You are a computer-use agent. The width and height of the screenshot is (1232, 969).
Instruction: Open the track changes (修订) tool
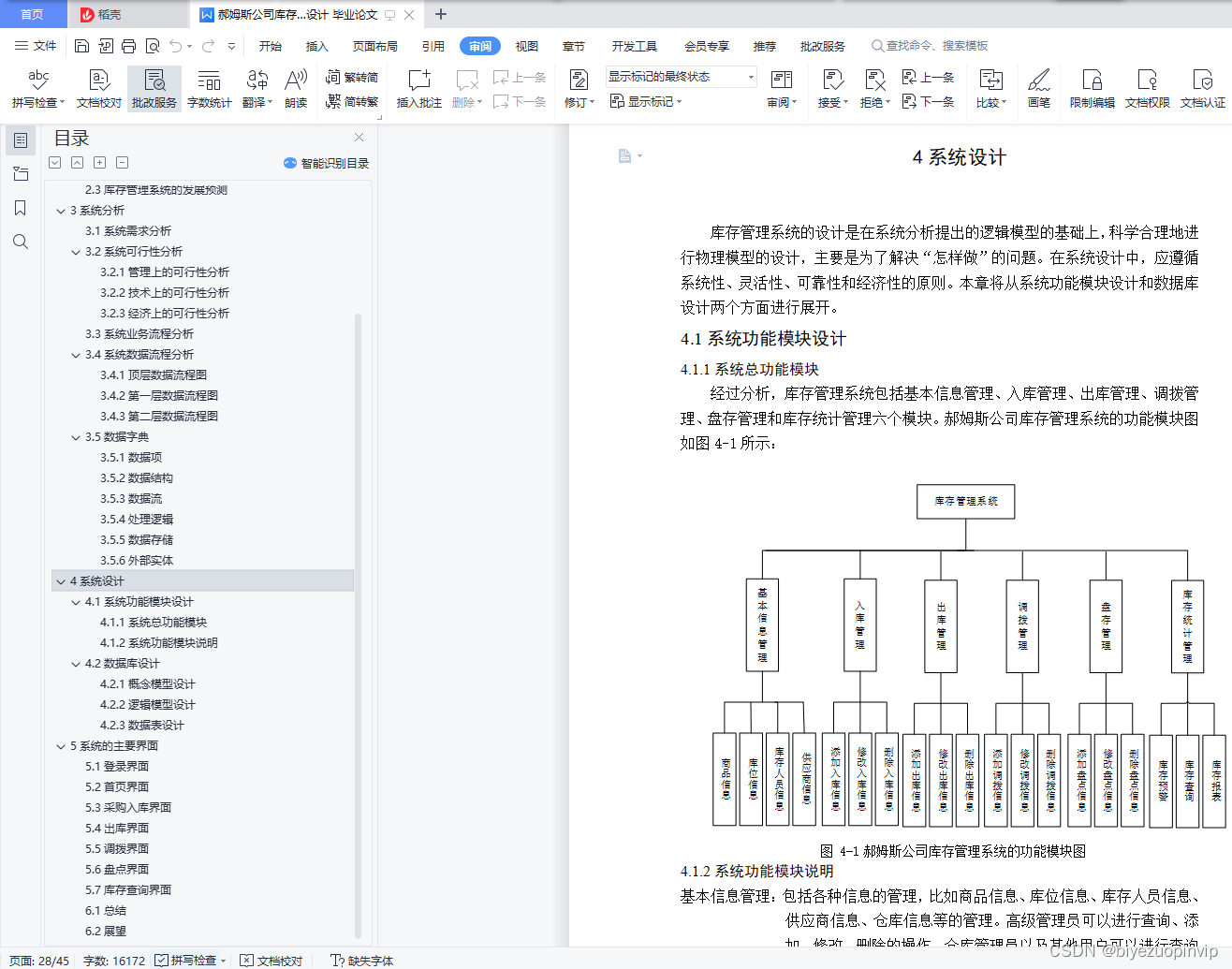point(579,89)
